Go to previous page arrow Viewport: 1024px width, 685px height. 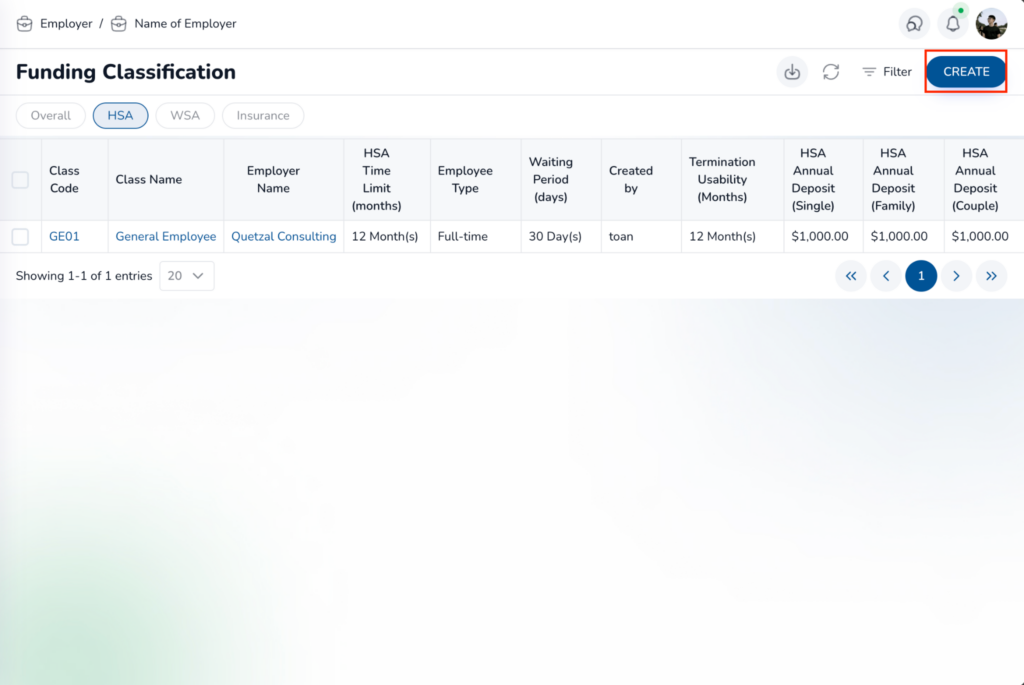click(886, 276)
